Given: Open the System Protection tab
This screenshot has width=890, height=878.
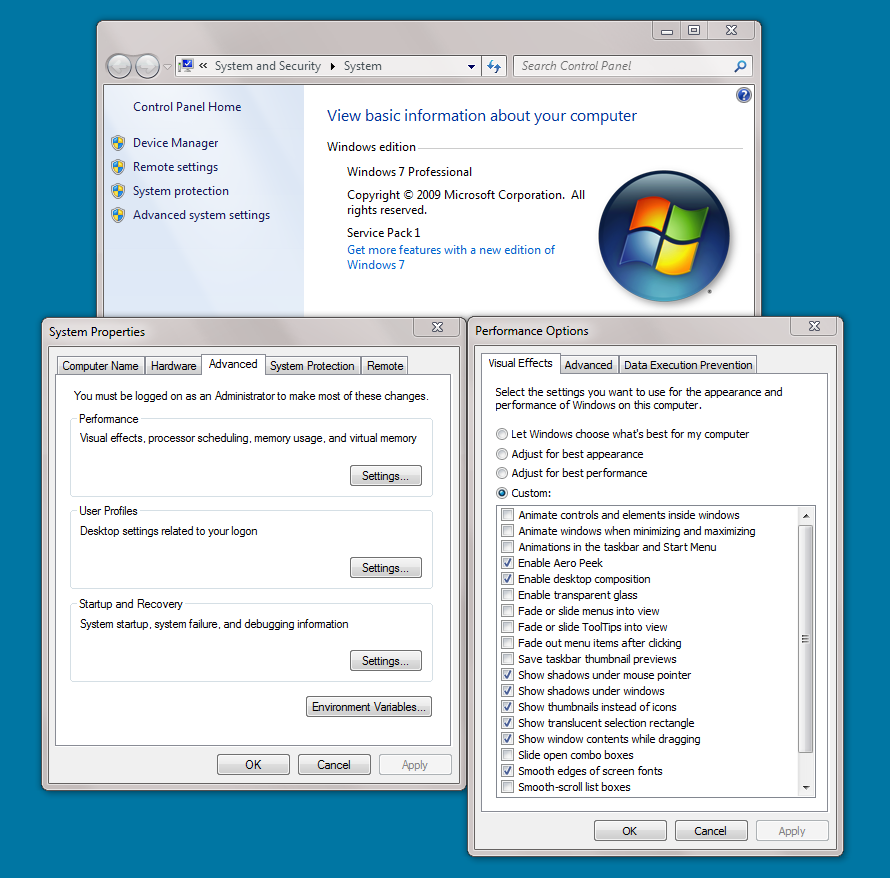Looking at the screenshot, I should pyautogui.click(x=312, y=366).
